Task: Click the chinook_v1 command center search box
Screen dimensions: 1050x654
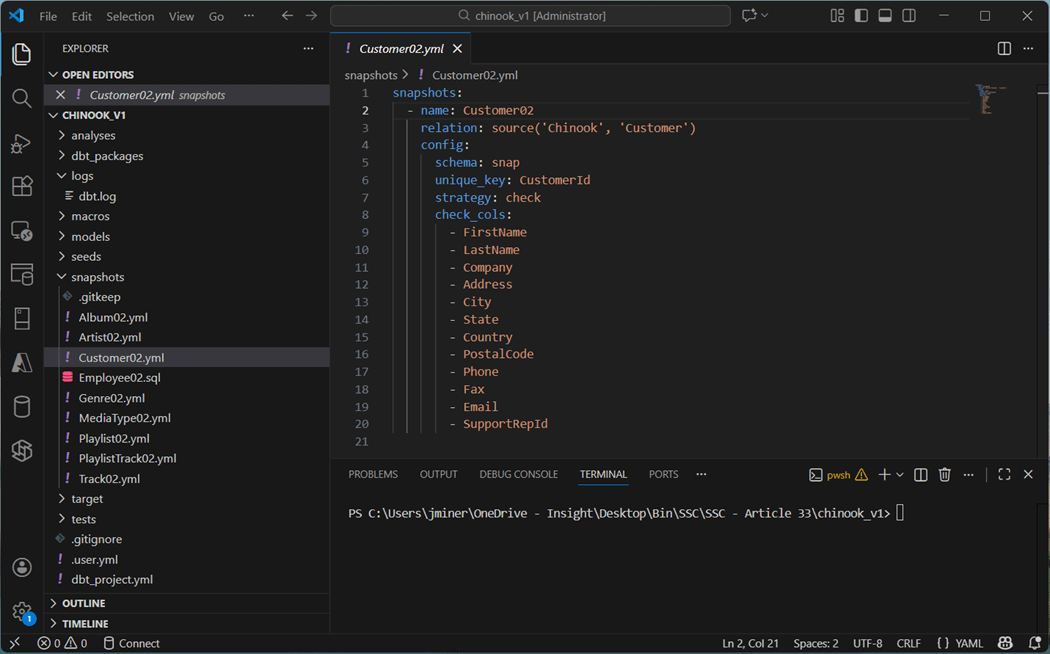Action: (x=531, y=16)
